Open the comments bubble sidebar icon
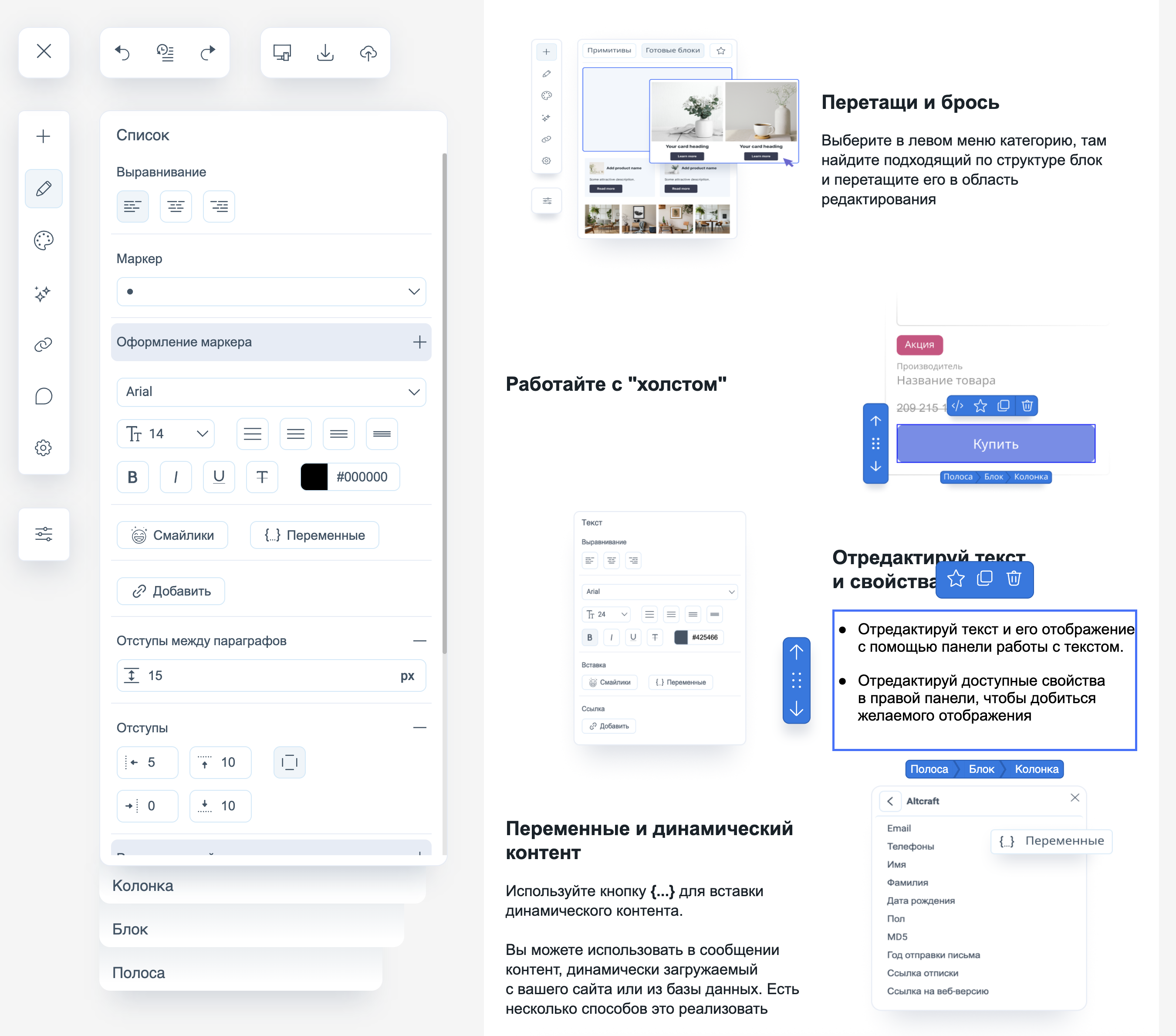Viewport: 1176px width, 1036px height. click(44, 396)
